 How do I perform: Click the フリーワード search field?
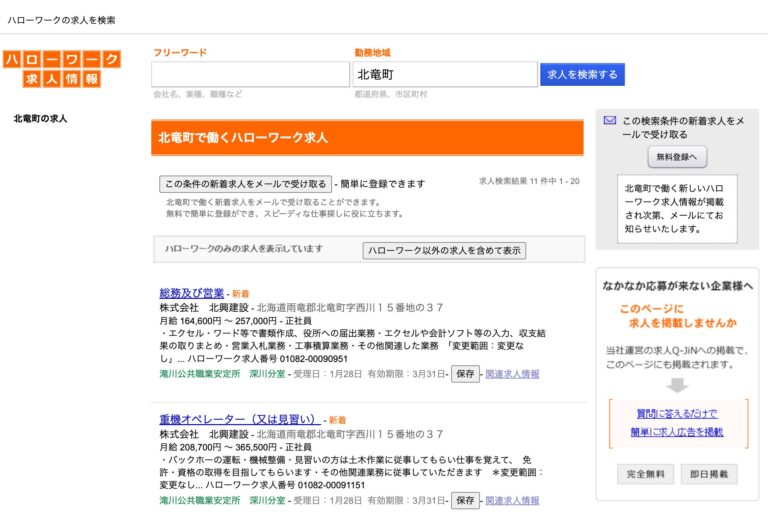coord(250,75)
